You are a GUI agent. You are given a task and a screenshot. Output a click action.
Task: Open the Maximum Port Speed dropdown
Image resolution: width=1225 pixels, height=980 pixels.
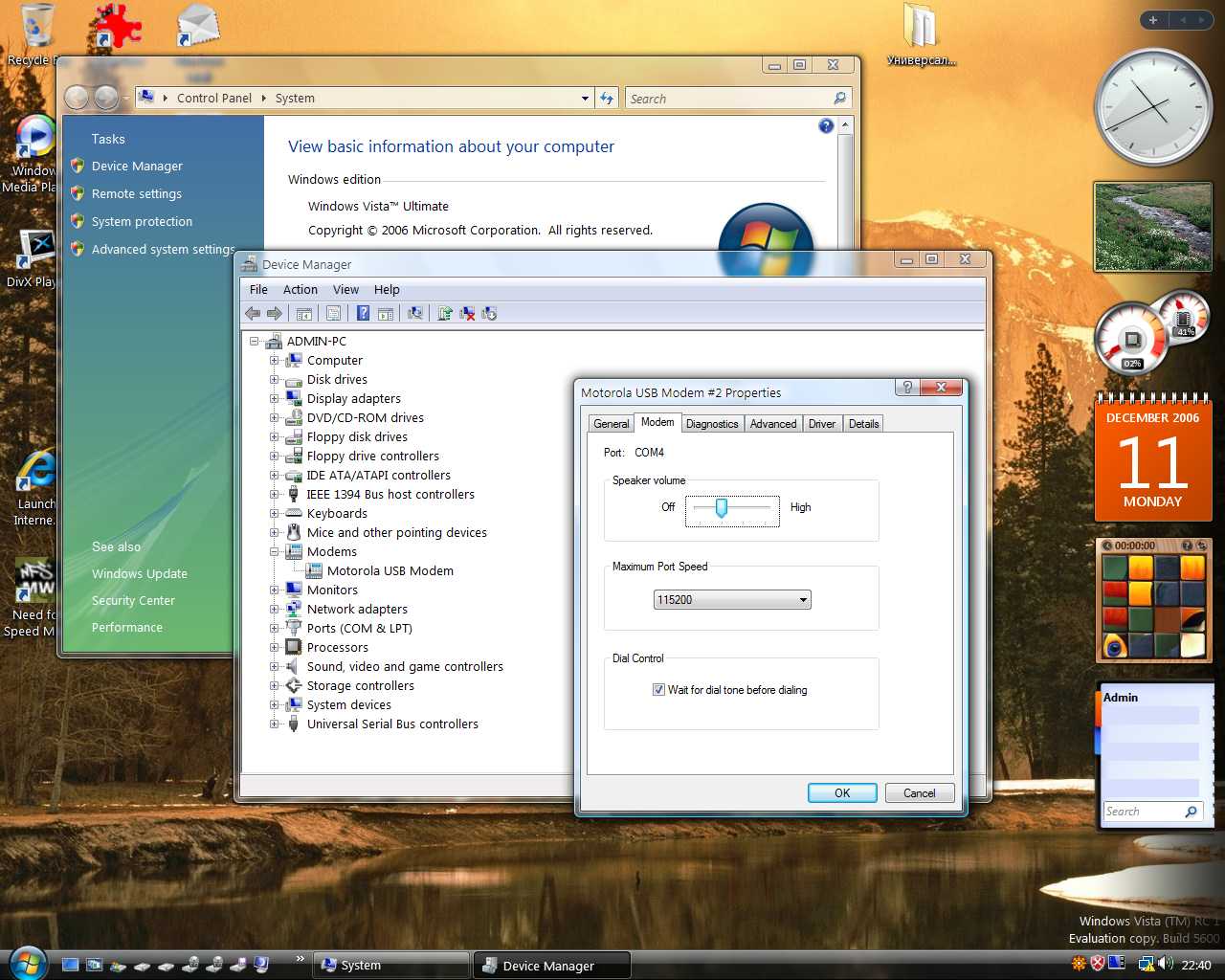pos(732,599)
